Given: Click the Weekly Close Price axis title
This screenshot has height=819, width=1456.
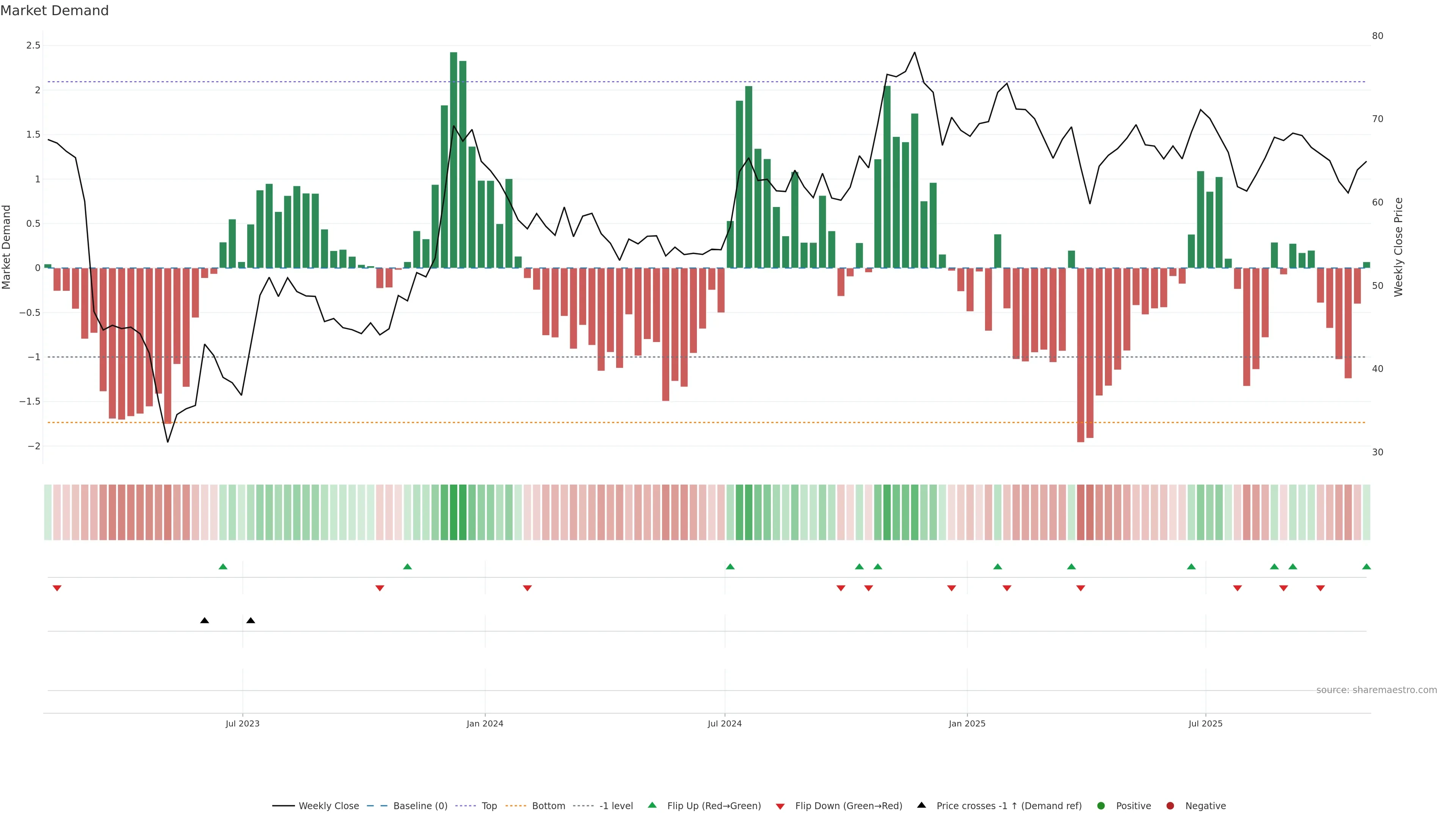Looking at the screenshot, I should click(1398, 247).
